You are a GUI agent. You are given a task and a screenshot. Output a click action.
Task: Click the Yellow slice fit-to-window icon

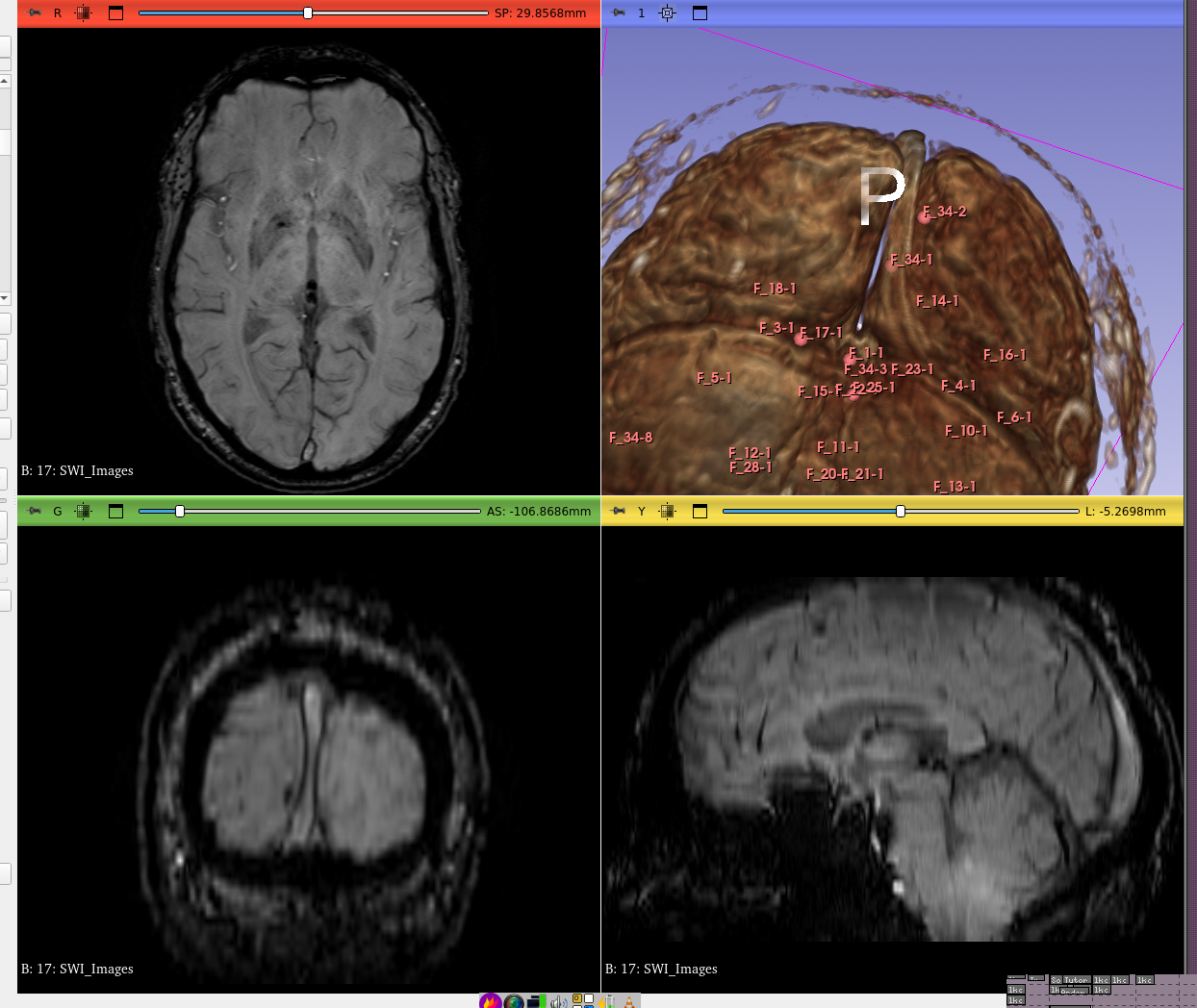coord(668,512)
